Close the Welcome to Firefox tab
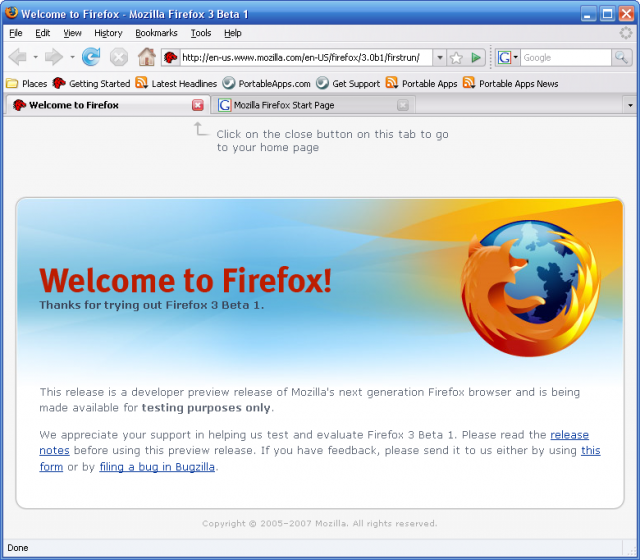 [198, 105]
